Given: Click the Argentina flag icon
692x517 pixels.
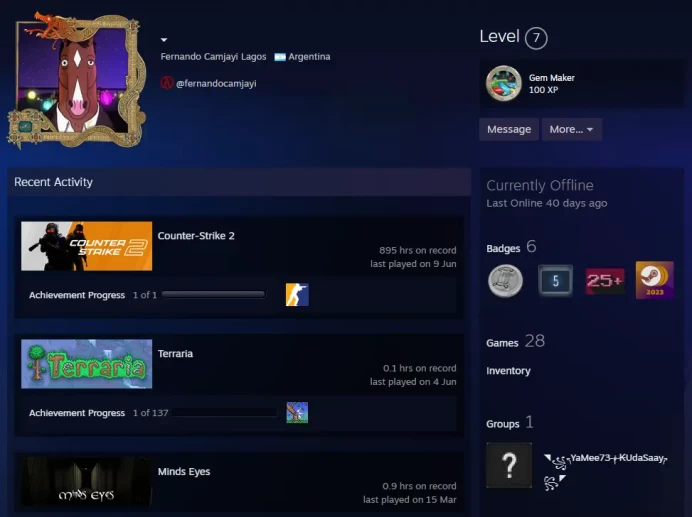Looking at the screenshot, I should [280, 57].
